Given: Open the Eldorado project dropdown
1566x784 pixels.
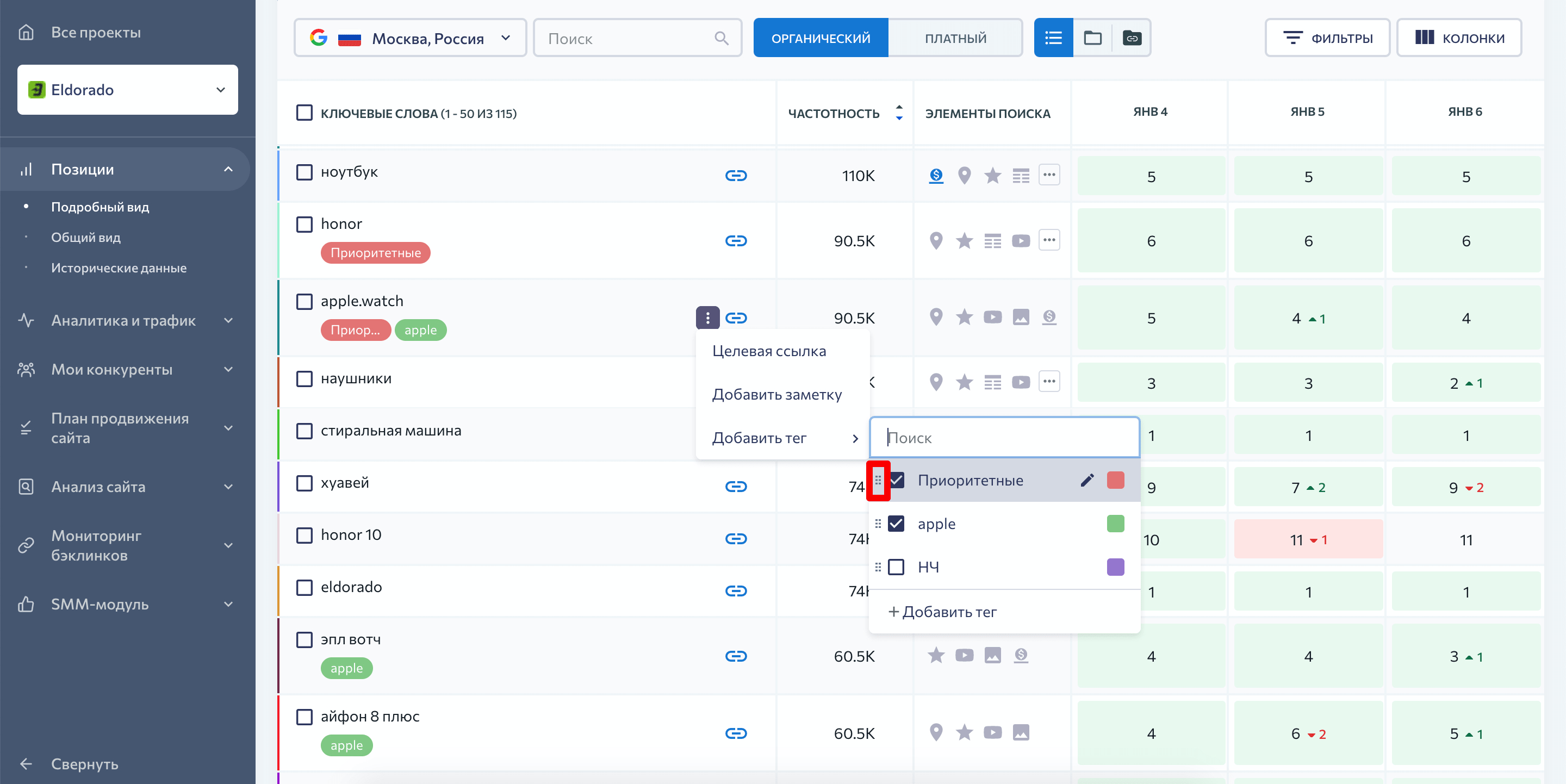Looking at the screenshot, I should pyautogui.click(x=128, y=90).
